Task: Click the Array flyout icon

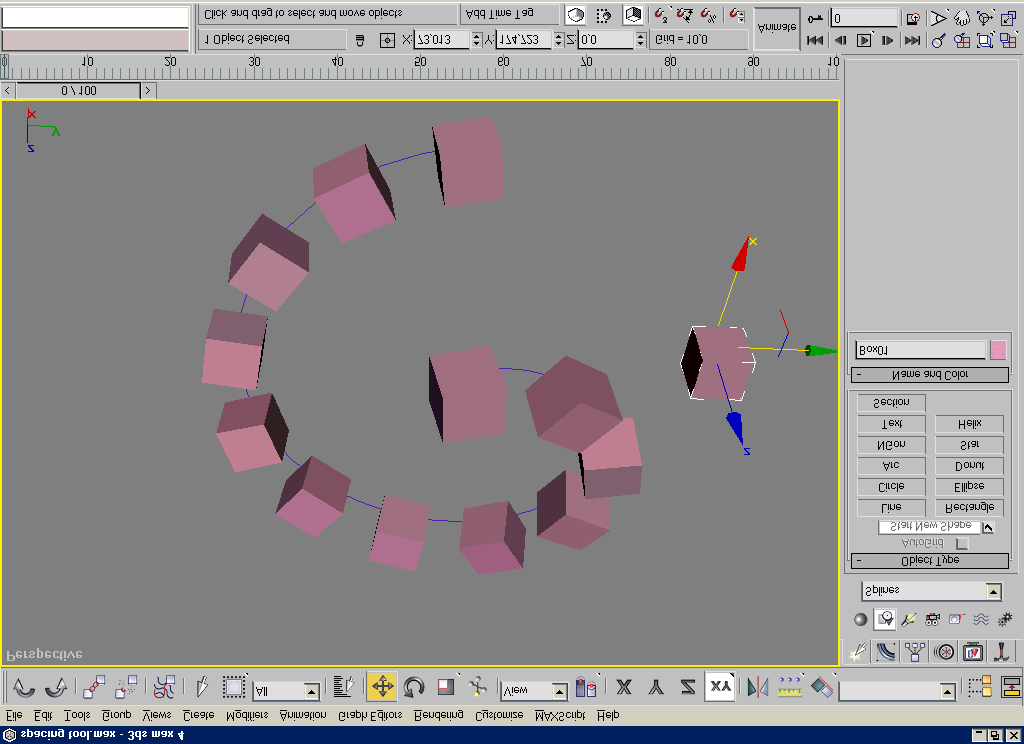Action: click(790, 687)
